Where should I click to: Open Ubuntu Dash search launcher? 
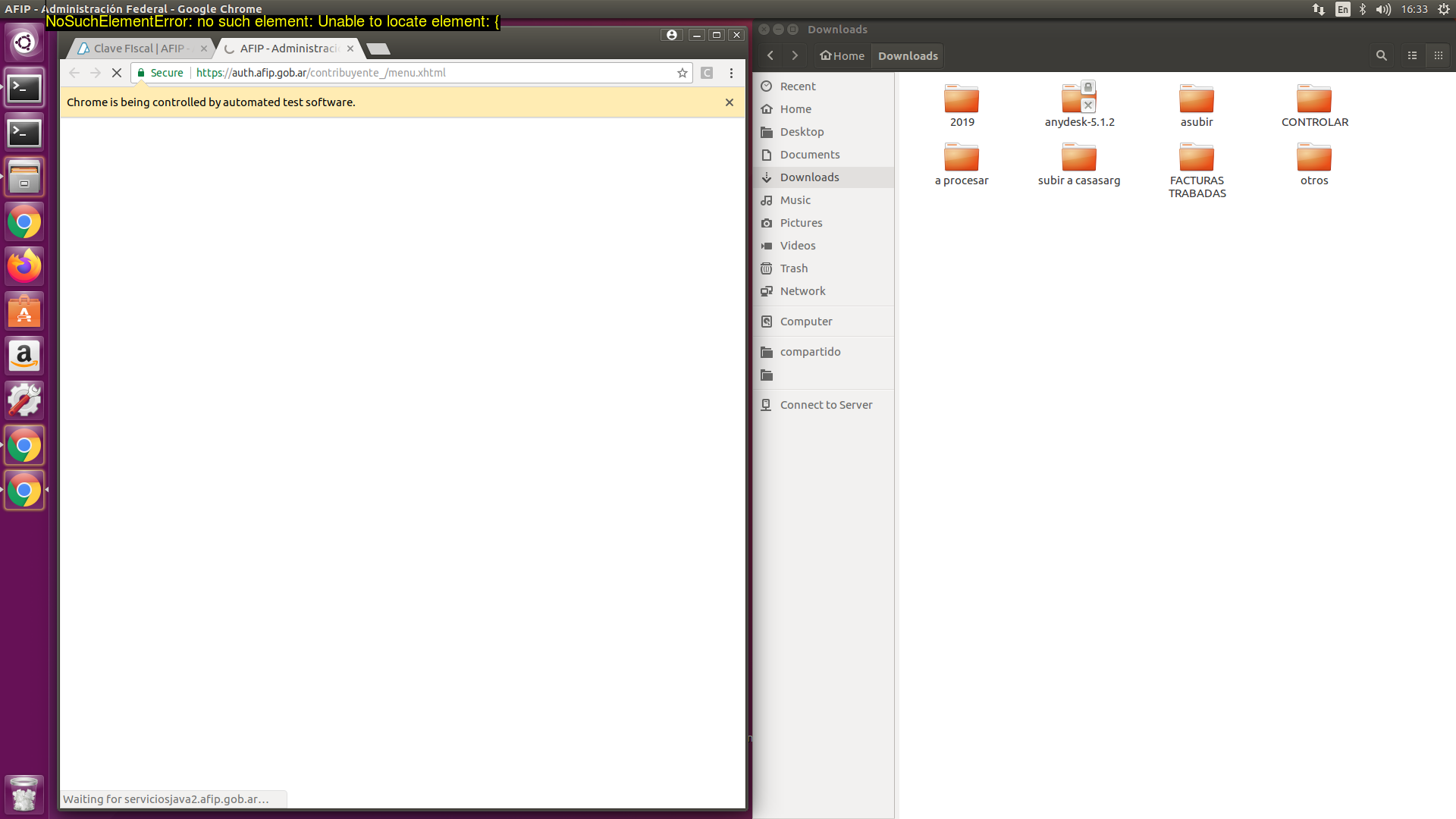click(24, 42)
